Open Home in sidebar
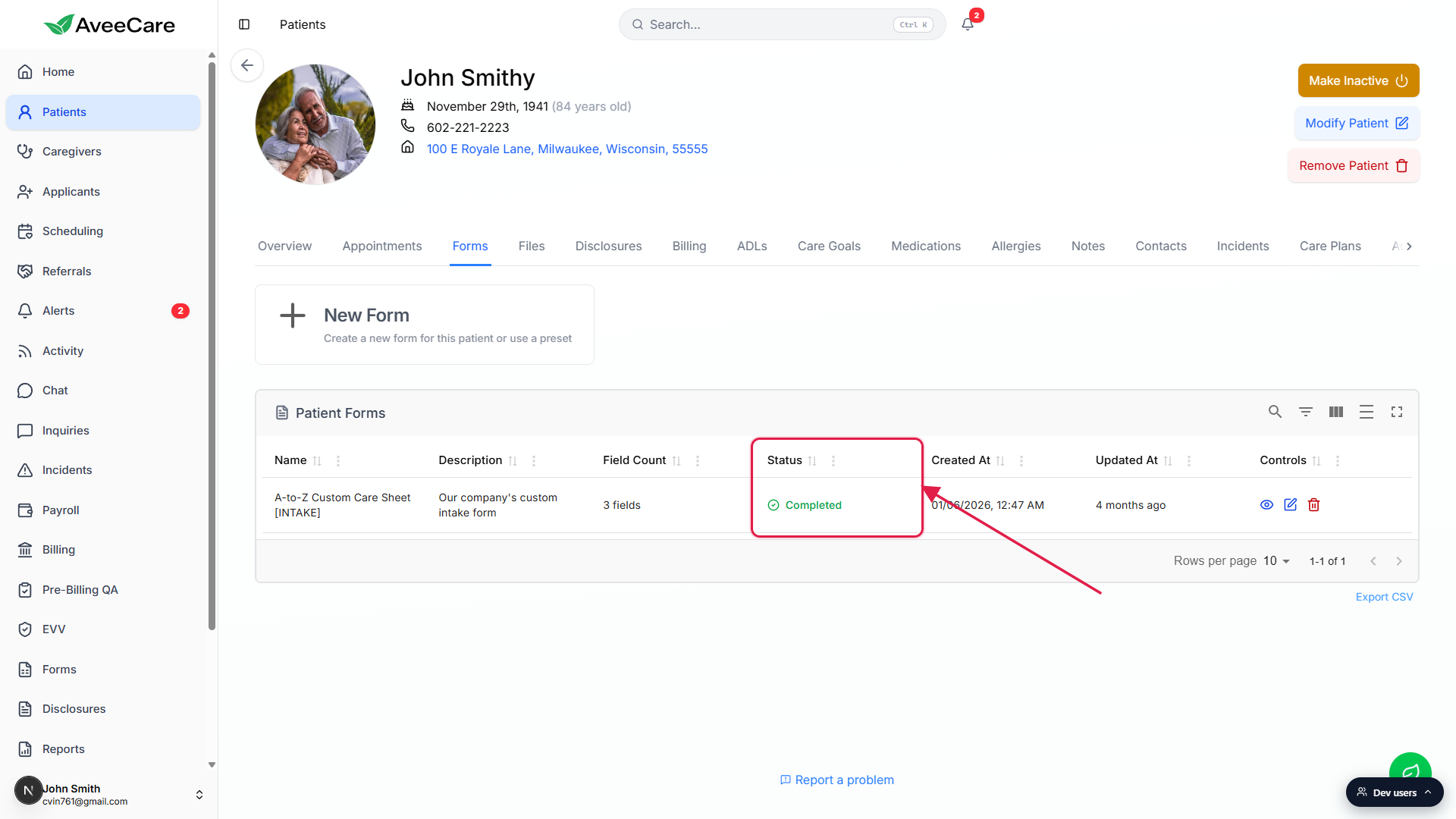1456x819 pixels. tap(103, 72)
